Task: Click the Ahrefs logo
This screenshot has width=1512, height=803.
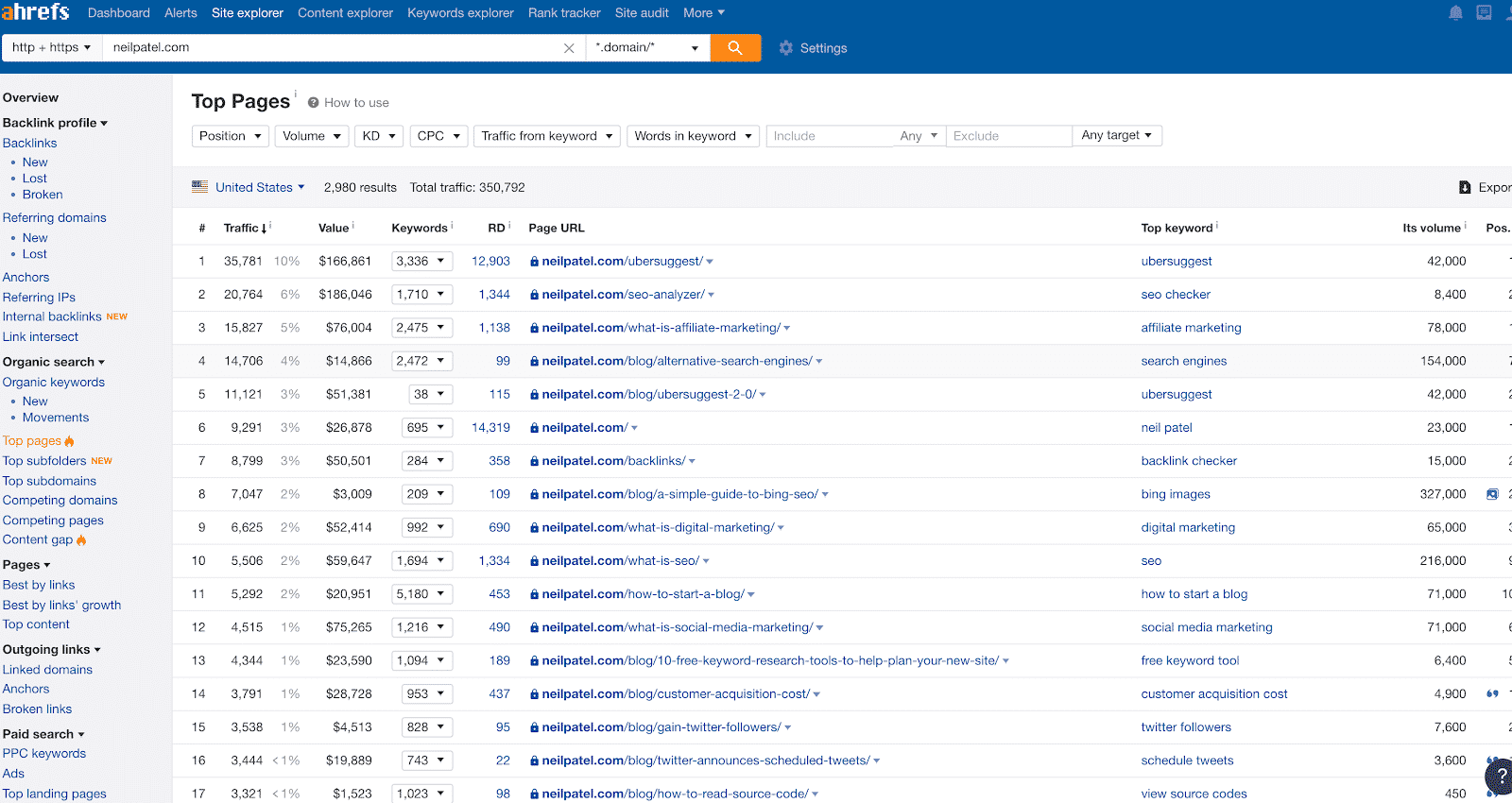Action: click(x=36, y=12)
